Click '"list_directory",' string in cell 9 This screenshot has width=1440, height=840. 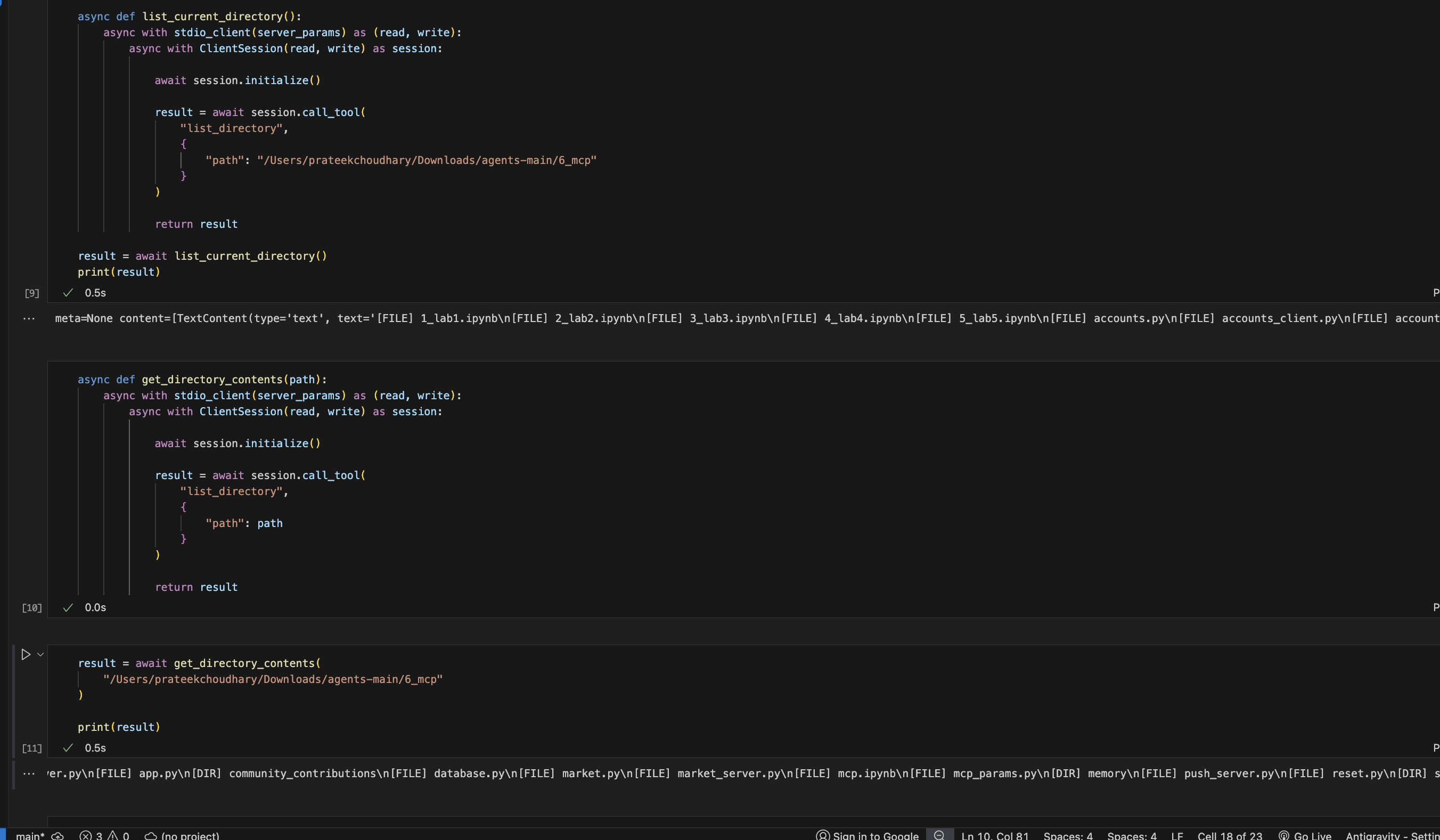[x=234, y=128]
